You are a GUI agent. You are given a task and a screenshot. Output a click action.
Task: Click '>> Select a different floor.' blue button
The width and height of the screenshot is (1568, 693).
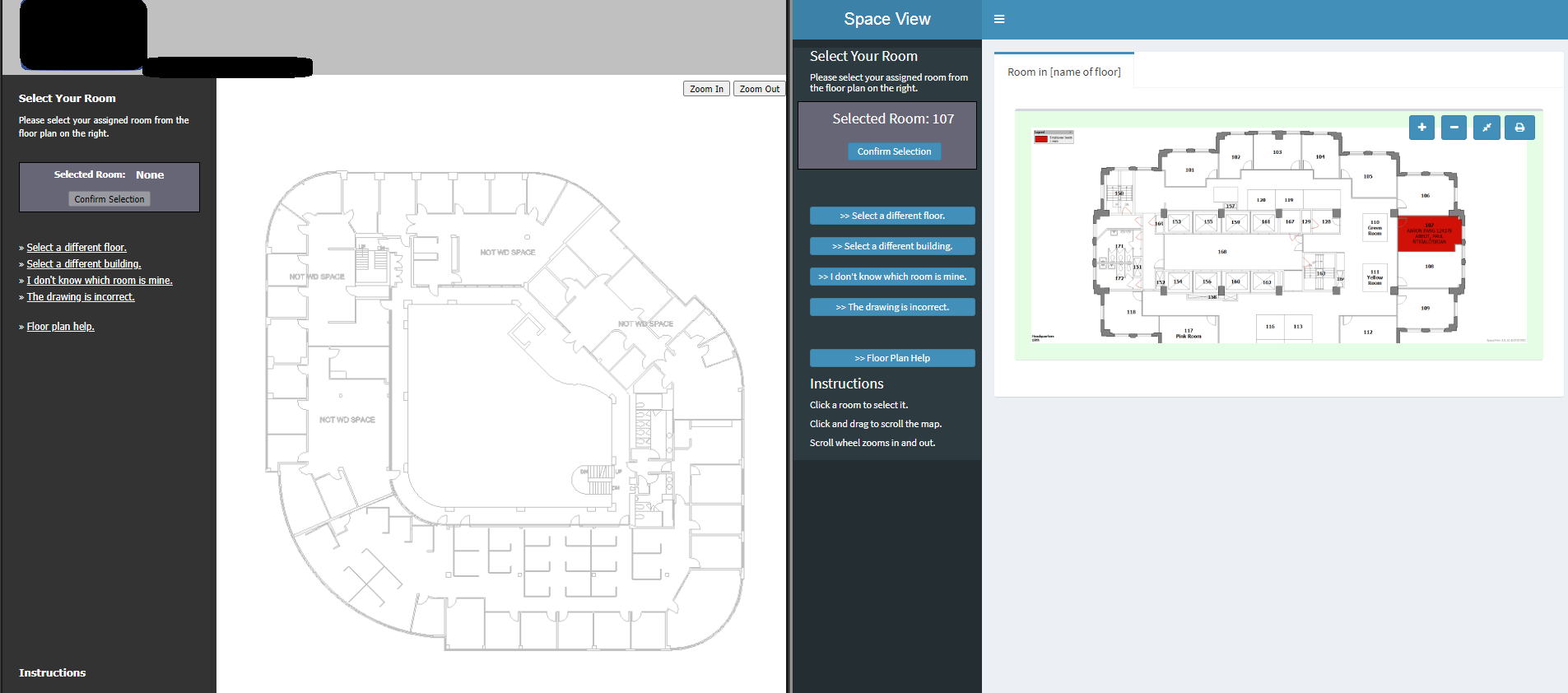892,216
